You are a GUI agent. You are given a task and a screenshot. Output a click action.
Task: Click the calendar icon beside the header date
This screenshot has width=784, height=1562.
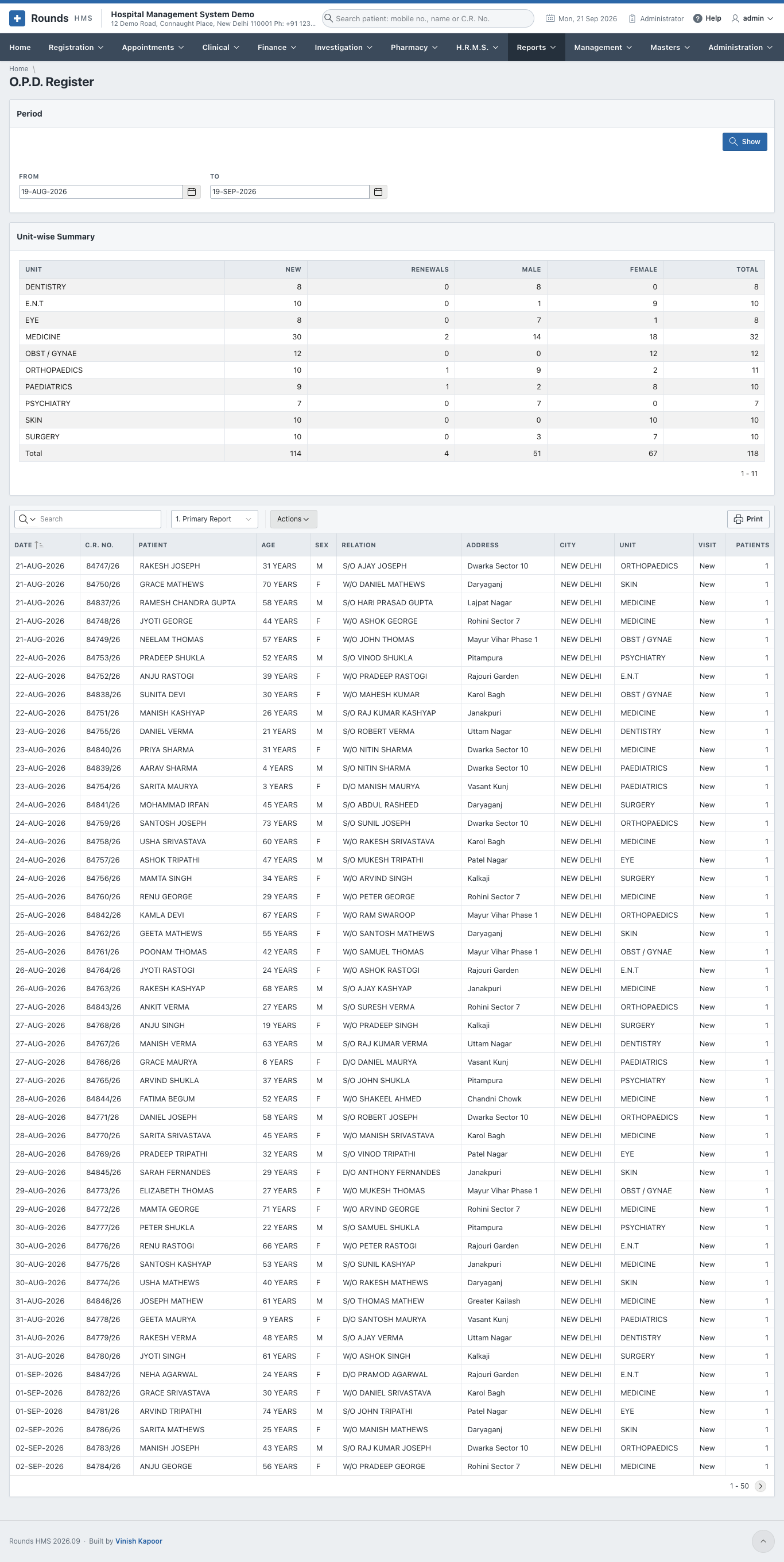[x=550, y=19]
